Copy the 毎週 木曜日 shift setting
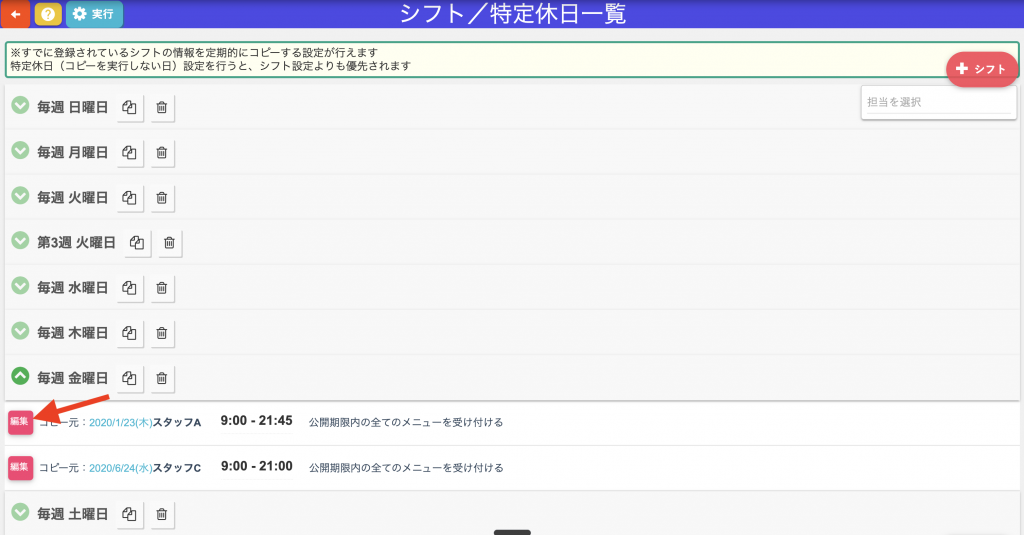This screenshot has height=535, width=1024. (130, 333)
